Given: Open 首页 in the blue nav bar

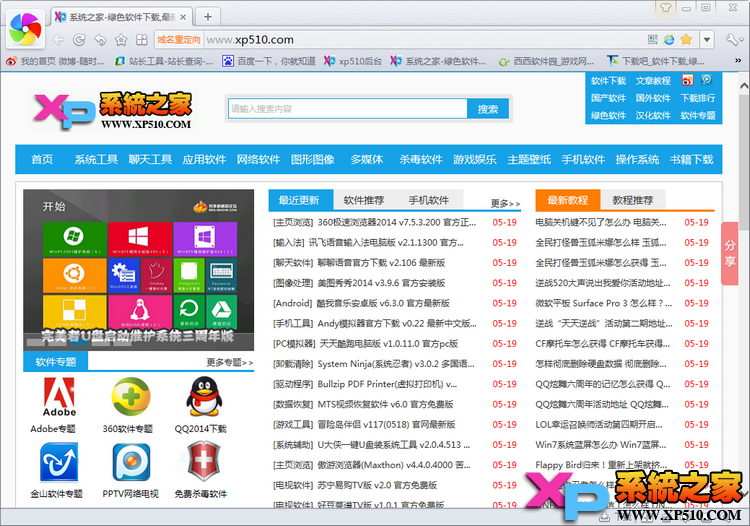Looking at the screenshot, I should (x=42, y=159).
